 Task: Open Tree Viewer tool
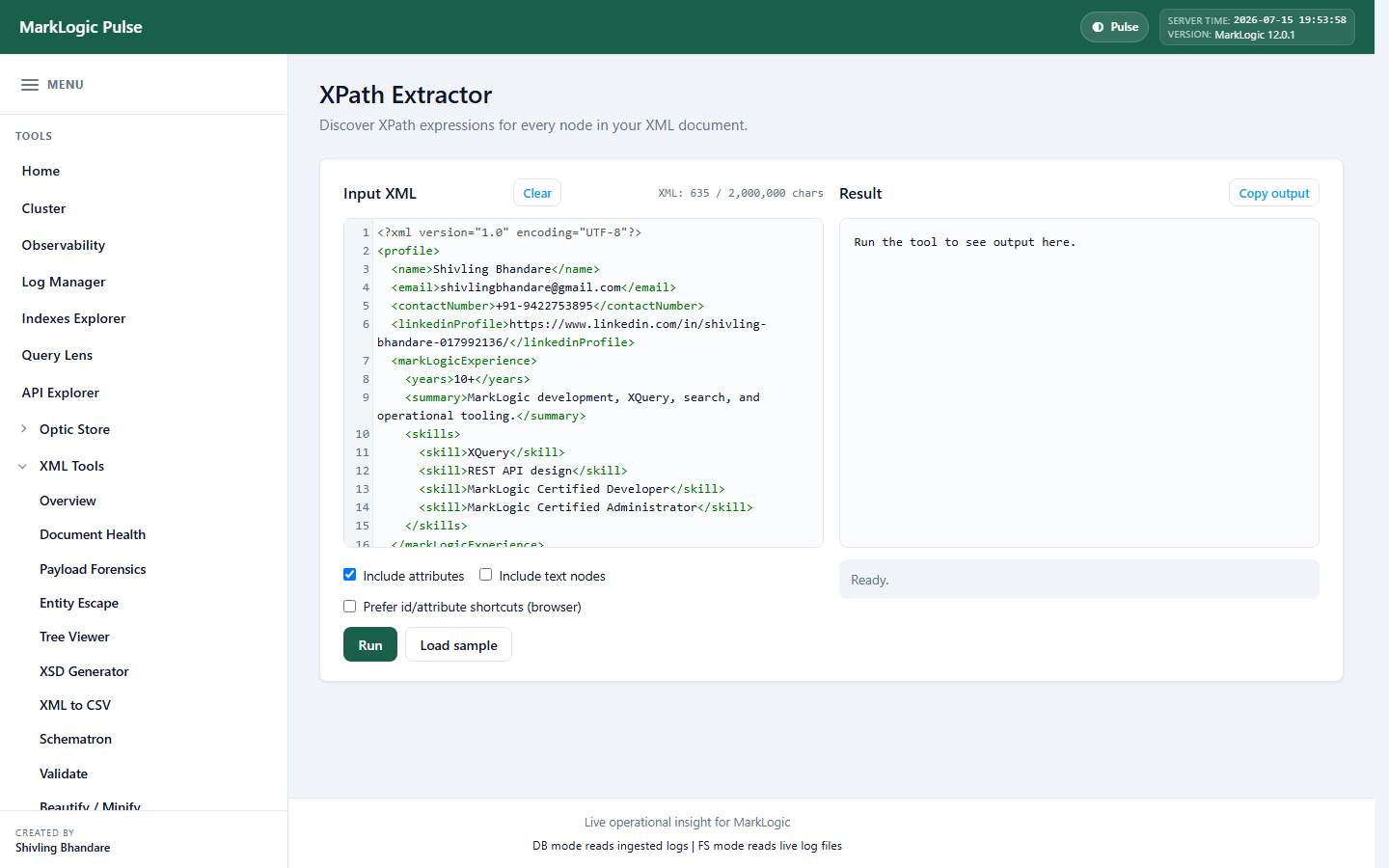coord(74,637)
